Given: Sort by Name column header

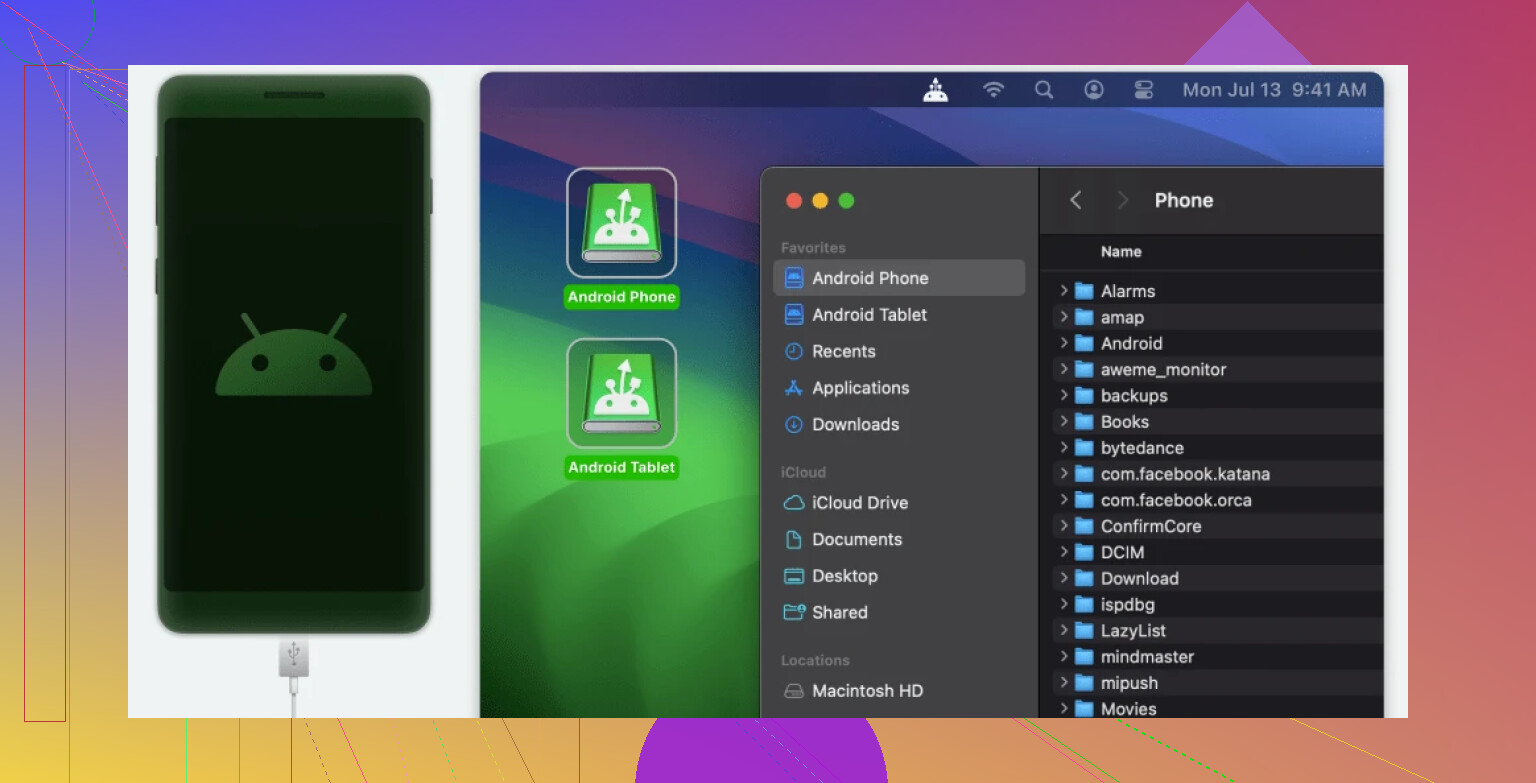Looking at the screenshot, I should coord(1121,252).
